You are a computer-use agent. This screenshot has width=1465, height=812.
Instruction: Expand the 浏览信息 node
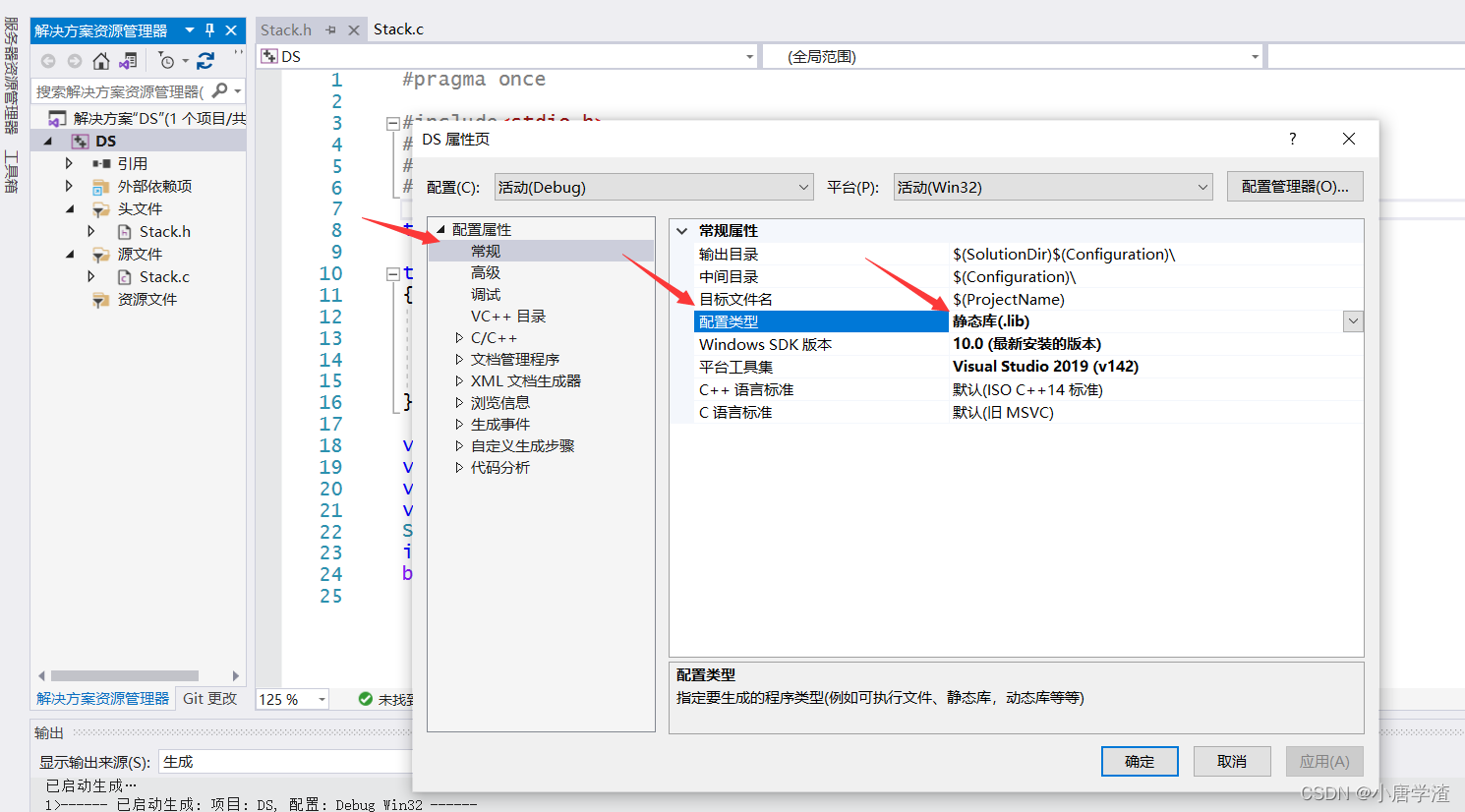[x=459, y=402]
